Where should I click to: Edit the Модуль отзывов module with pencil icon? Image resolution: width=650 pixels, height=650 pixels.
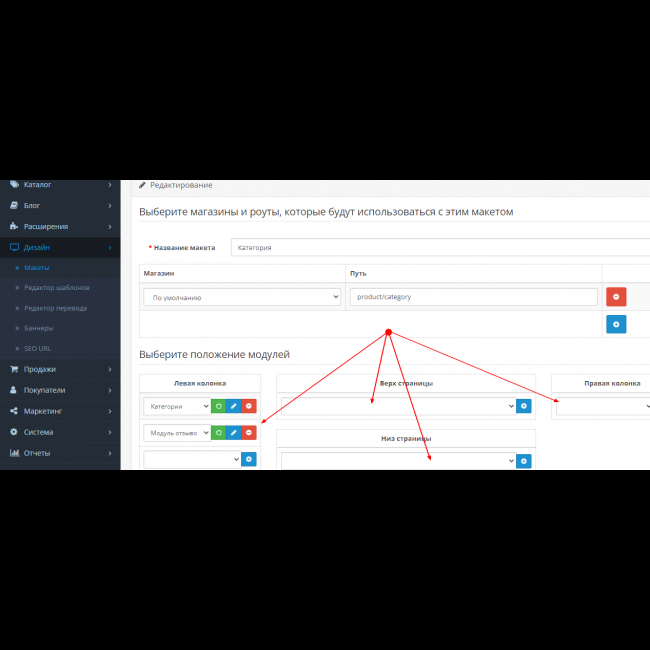[233, 432]
